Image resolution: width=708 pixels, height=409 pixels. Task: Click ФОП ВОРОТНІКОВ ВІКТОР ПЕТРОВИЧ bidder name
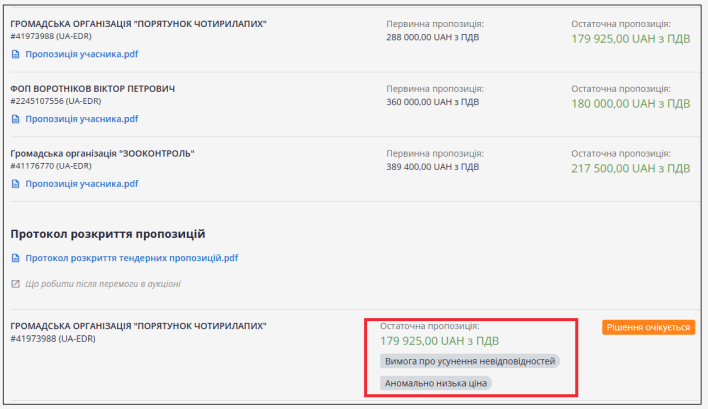[92, 89]
